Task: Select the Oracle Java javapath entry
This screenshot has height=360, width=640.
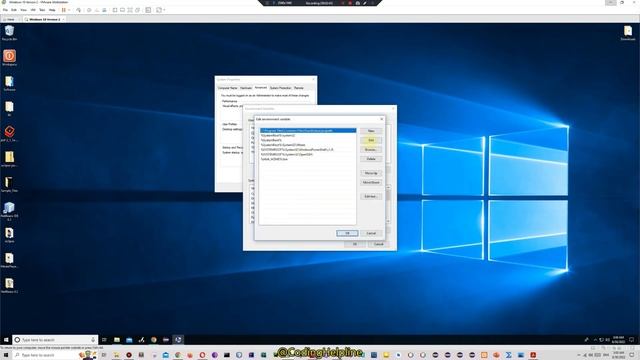Action: click(x=308, y=131)
